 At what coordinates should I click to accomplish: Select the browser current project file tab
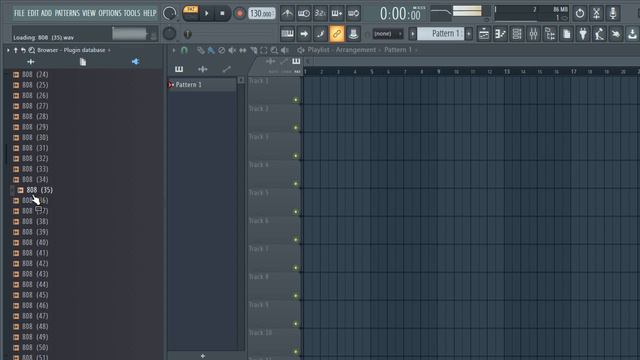[x=83, y=62]
